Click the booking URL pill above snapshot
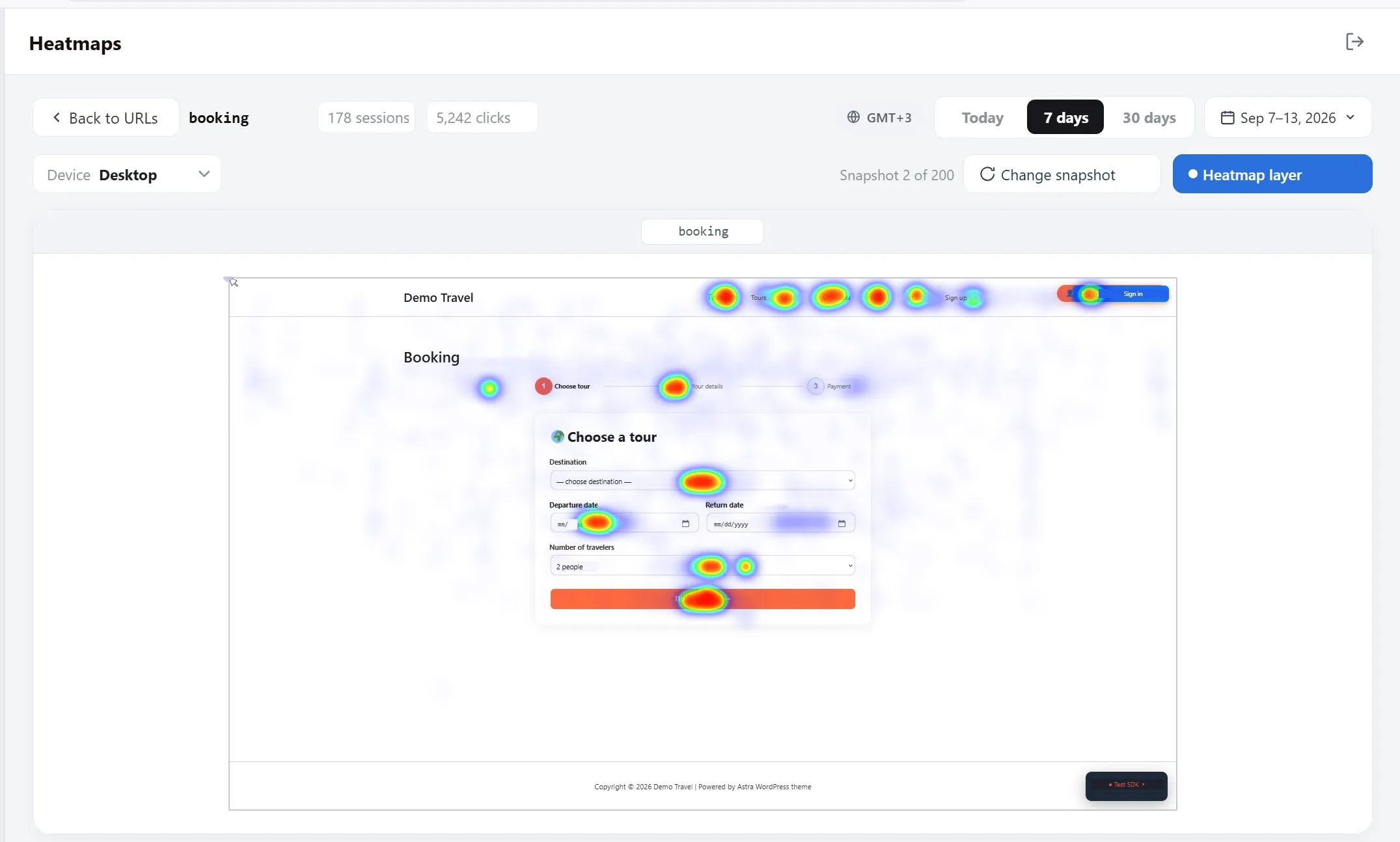The height and width of the screenshot is (842, 1400). pyautogui.click(x=702, y=231)
